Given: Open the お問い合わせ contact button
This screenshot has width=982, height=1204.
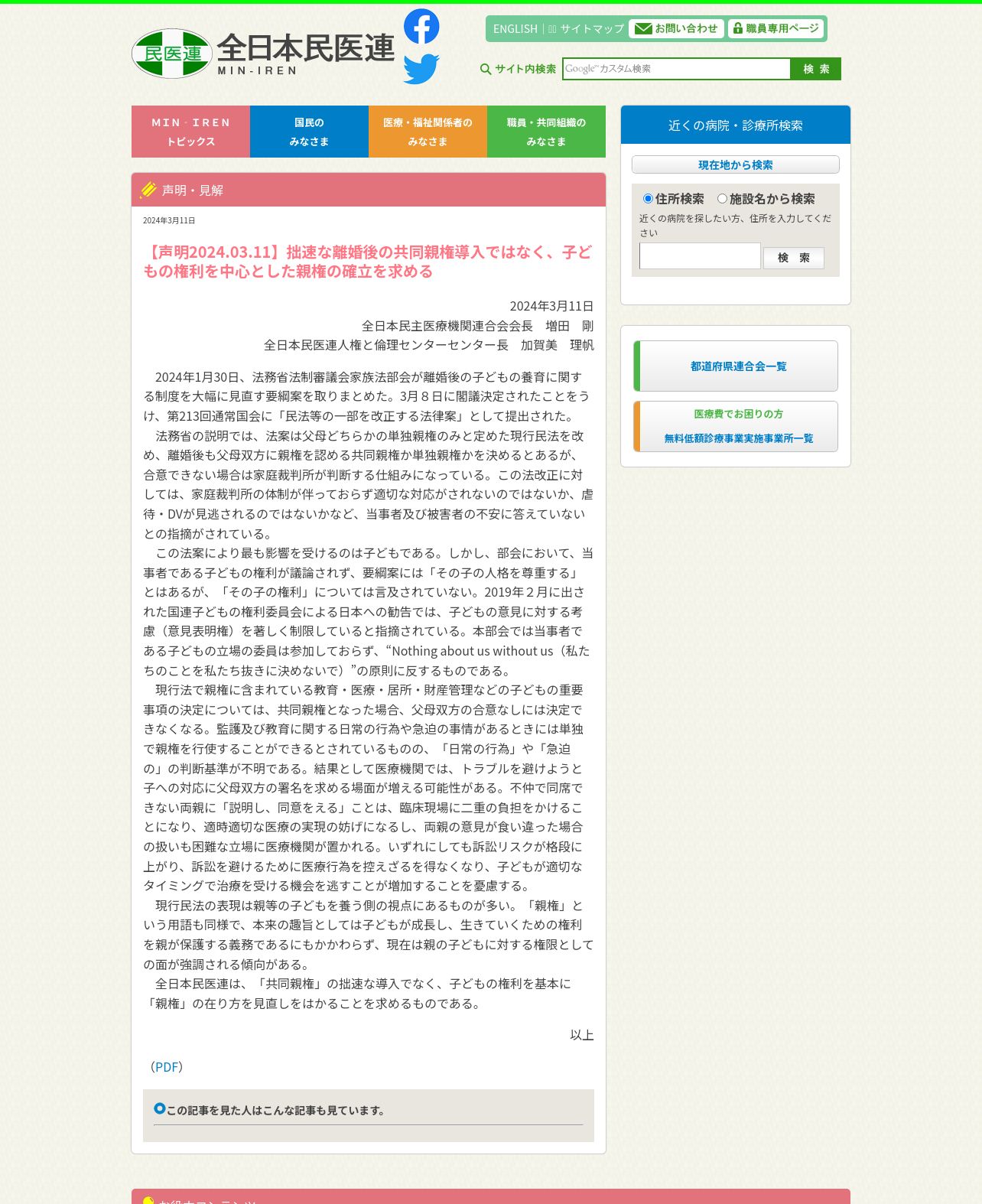Looking at the screenshot, I should (676, 28).
